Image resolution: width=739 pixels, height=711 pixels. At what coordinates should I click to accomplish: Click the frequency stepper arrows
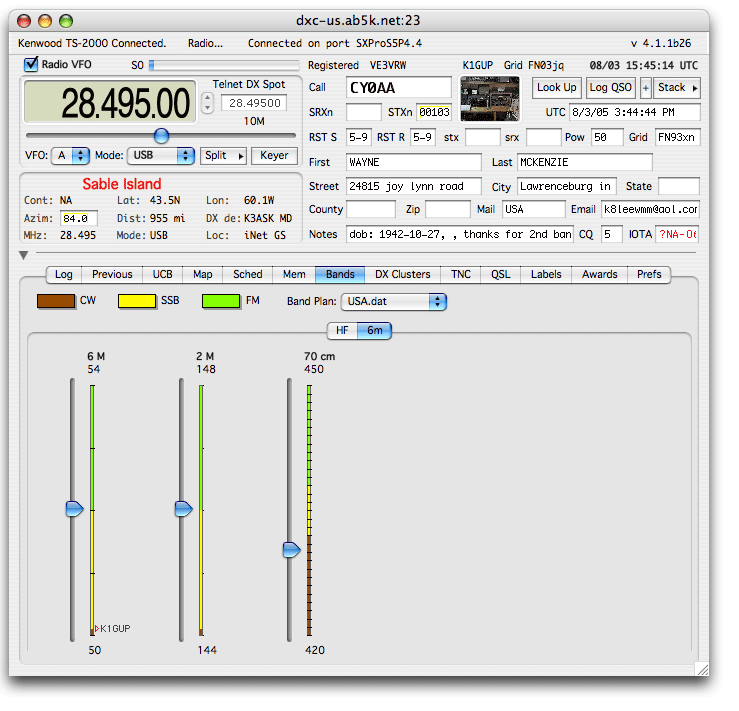[207, 103]
